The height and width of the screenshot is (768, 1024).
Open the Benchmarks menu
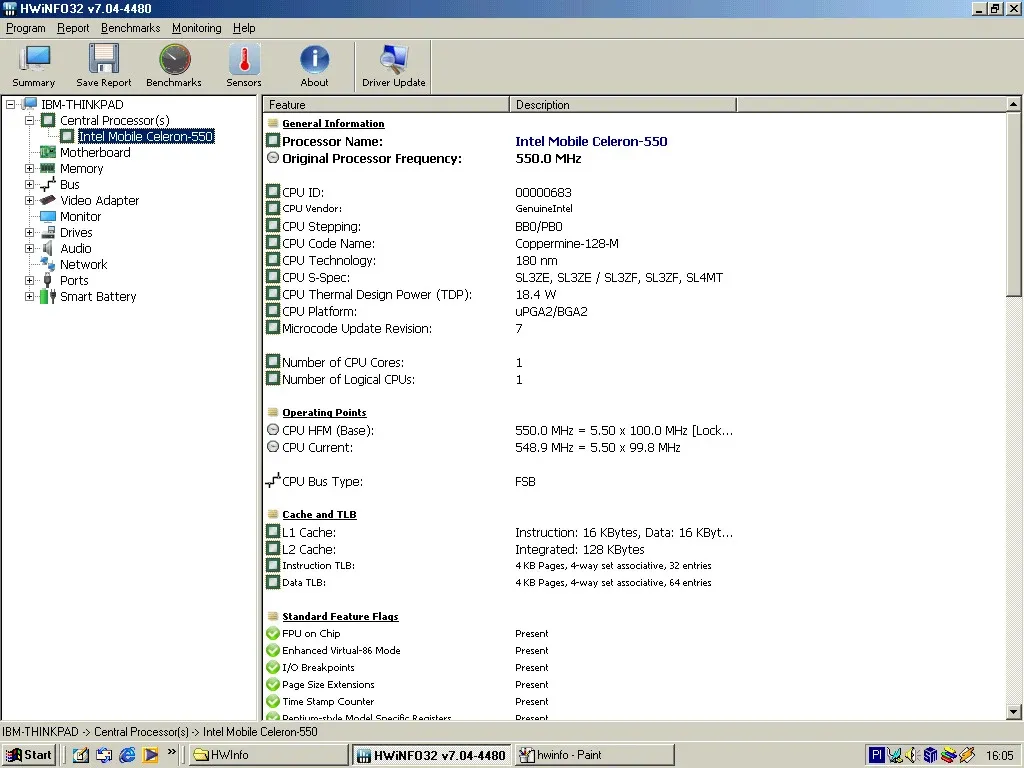tap(131, 28)
